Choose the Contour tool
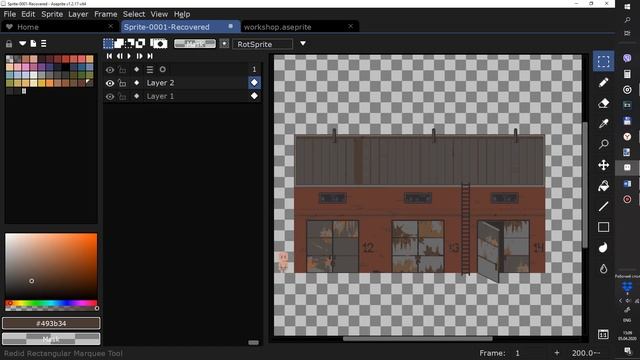 pos(603,248)
